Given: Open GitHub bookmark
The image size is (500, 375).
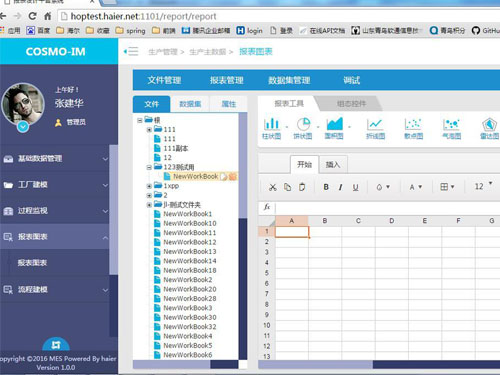Looking at the screenshot, I should point(486,31).
